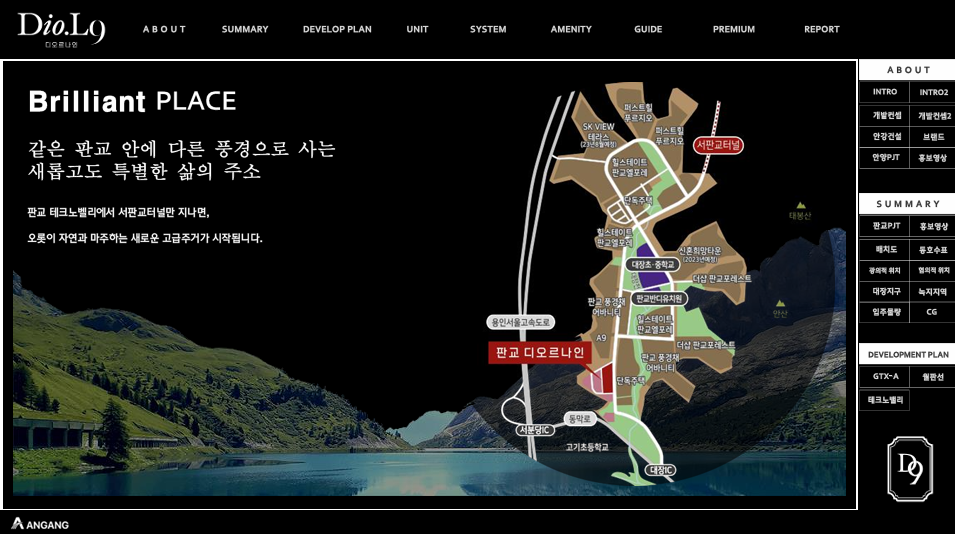Select the DEVELOPMENT PLAN sidebar header
Viewport: 955px width, 534px height.
click(907, 354)
